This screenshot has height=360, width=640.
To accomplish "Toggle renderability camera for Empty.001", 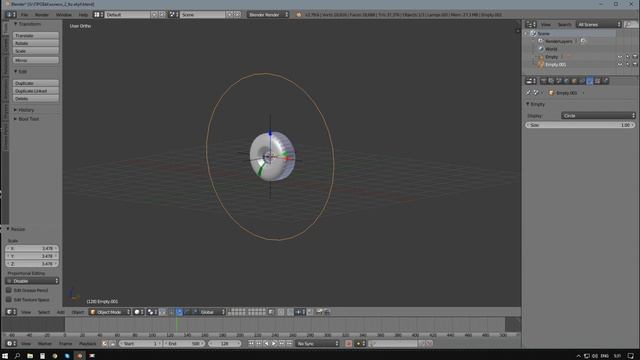I will [635, 64].
